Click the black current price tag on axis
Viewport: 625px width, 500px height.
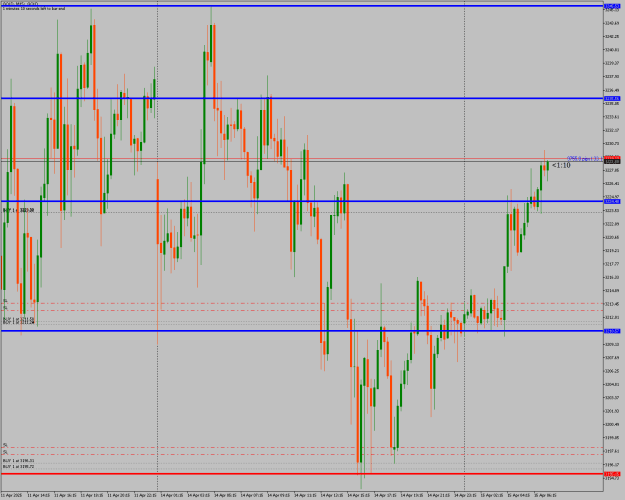[612, 161]
